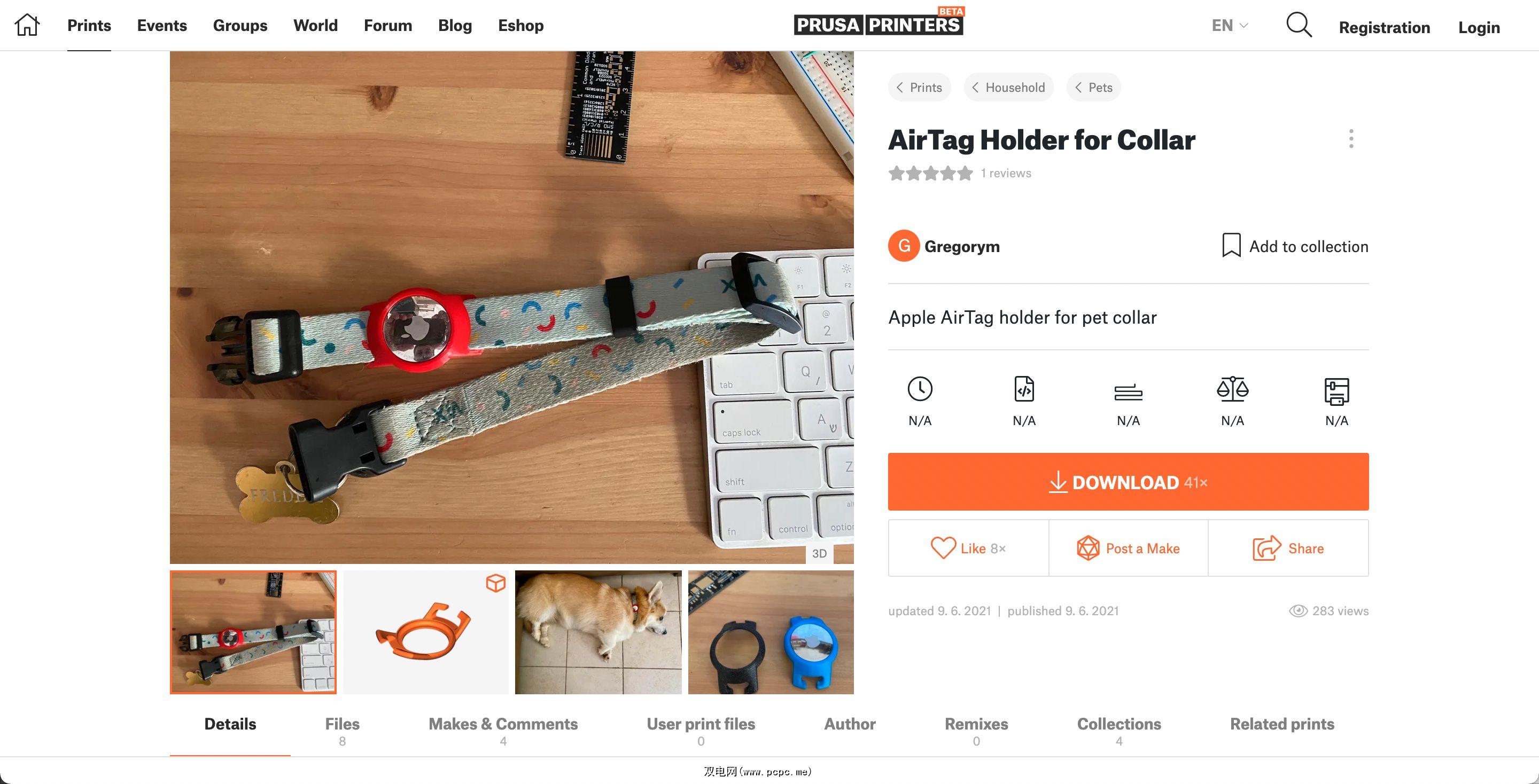Screen dimensions: 1539x784
Task: Click the five-star rating
Action: (x=930, y=173)
